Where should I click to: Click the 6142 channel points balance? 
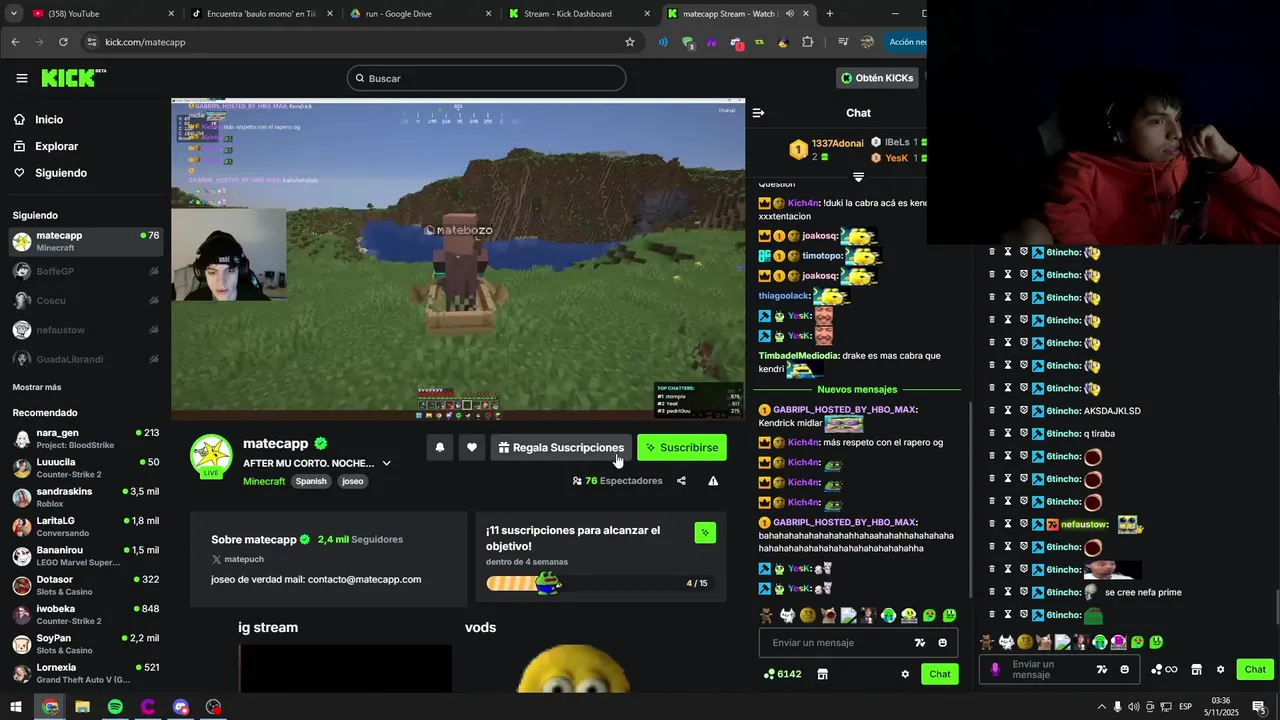pos(782,674)
